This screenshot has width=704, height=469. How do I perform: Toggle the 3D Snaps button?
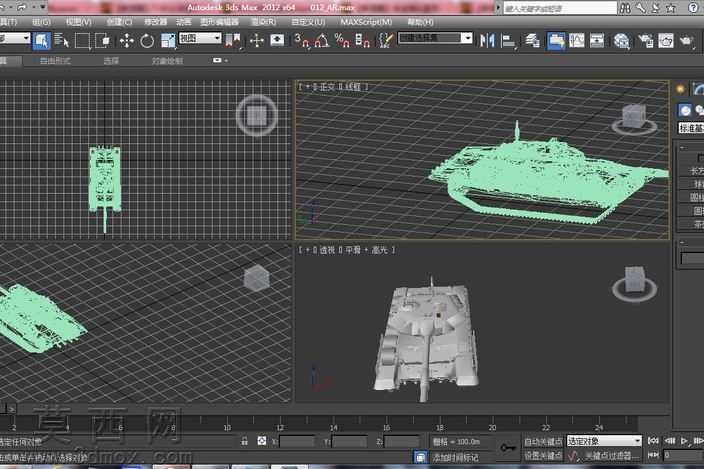[x=302, y=41]
